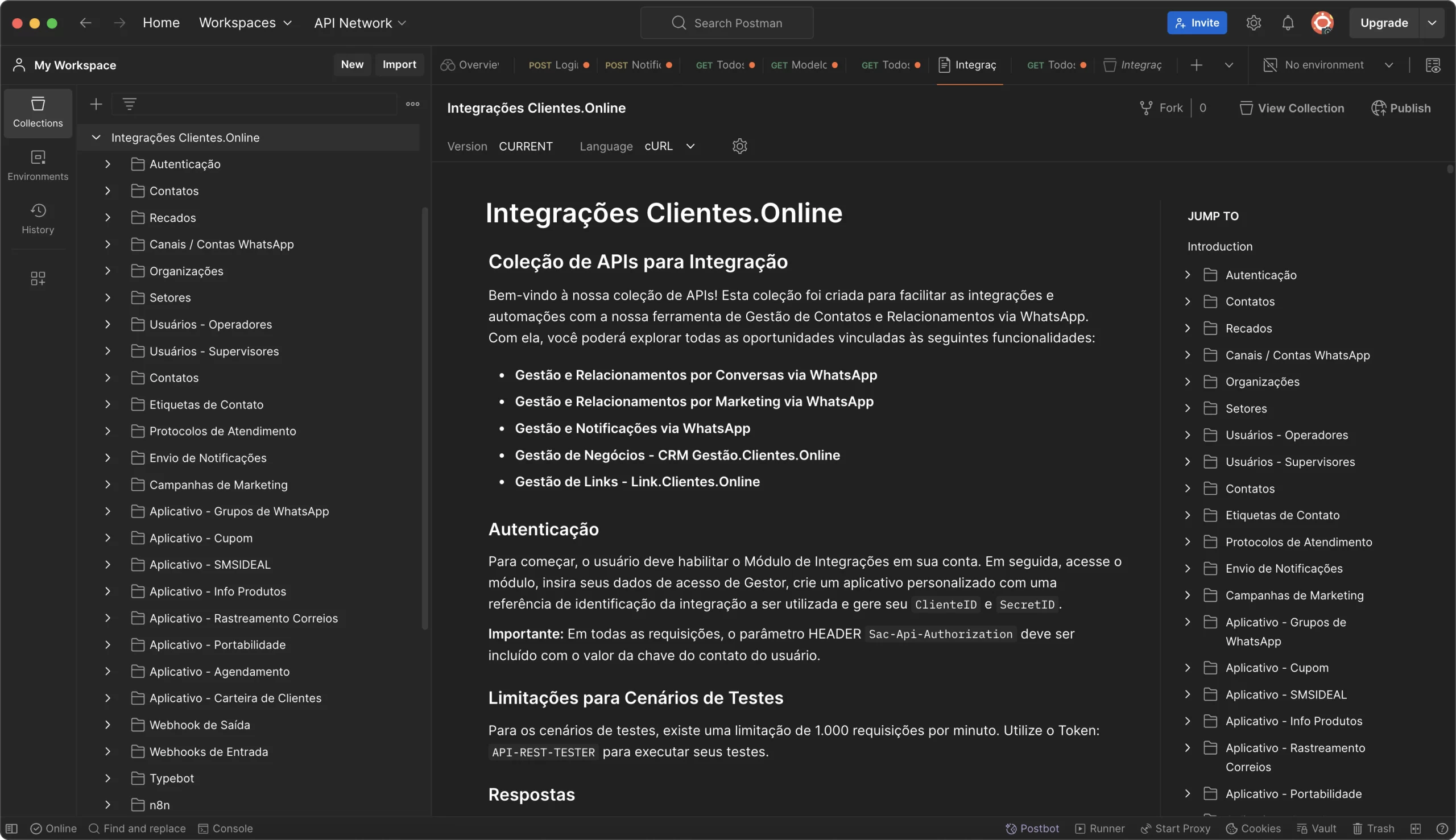
Task: Click the New button
Action: click(x=352, y=64)
